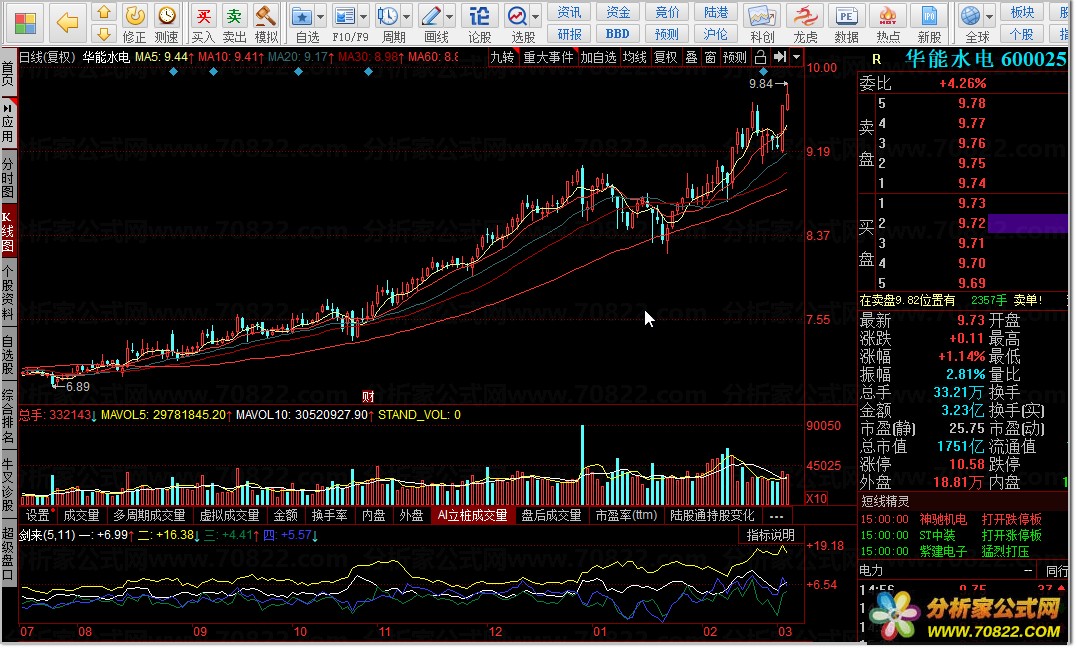Click the 财 financial marker on chart

(368, 396)
